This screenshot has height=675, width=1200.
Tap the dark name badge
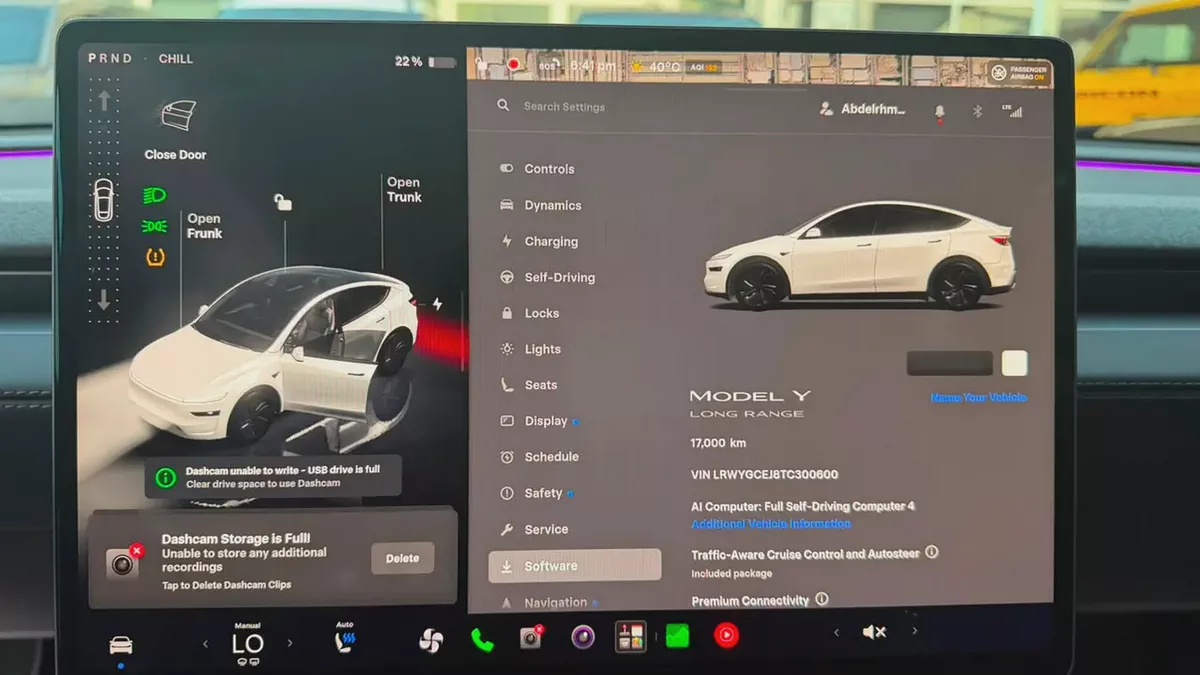[949, 363]
